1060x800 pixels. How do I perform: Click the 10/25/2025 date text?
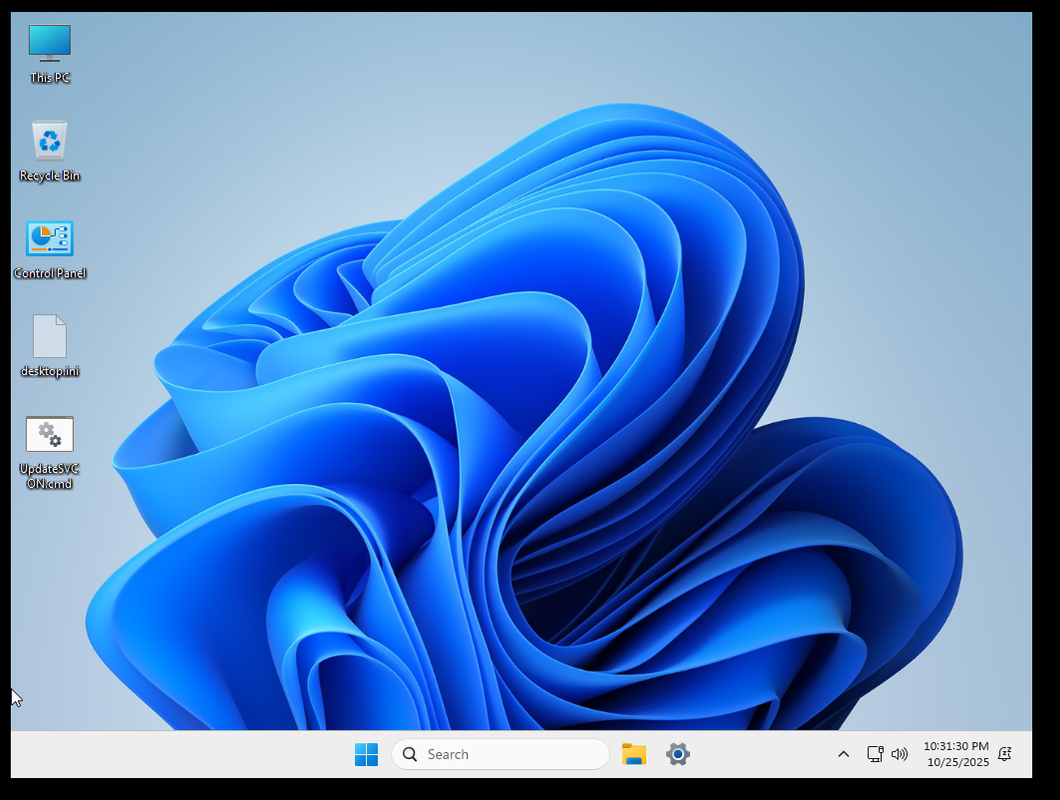(x=958, y=762)
